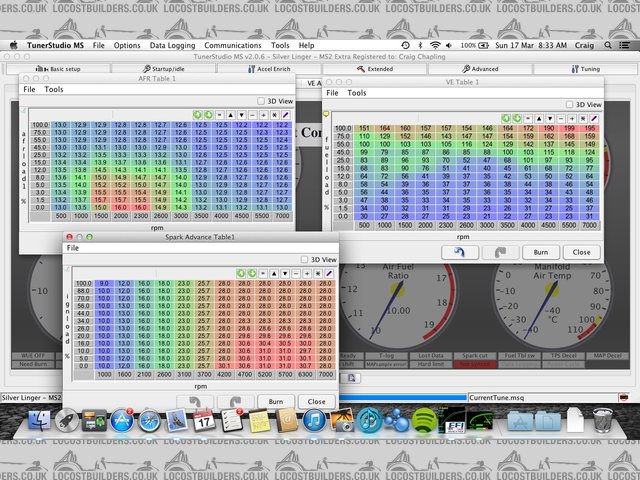Open the Tuning toolbar menu
The height and width of the screenshot is (480, 640).
585,69
